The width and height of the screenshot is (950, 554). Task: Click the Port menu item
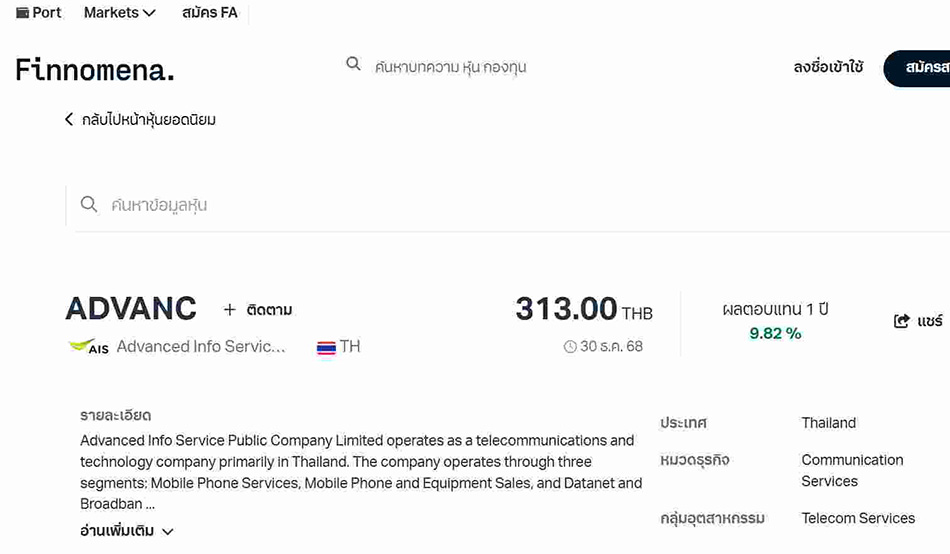46,13
